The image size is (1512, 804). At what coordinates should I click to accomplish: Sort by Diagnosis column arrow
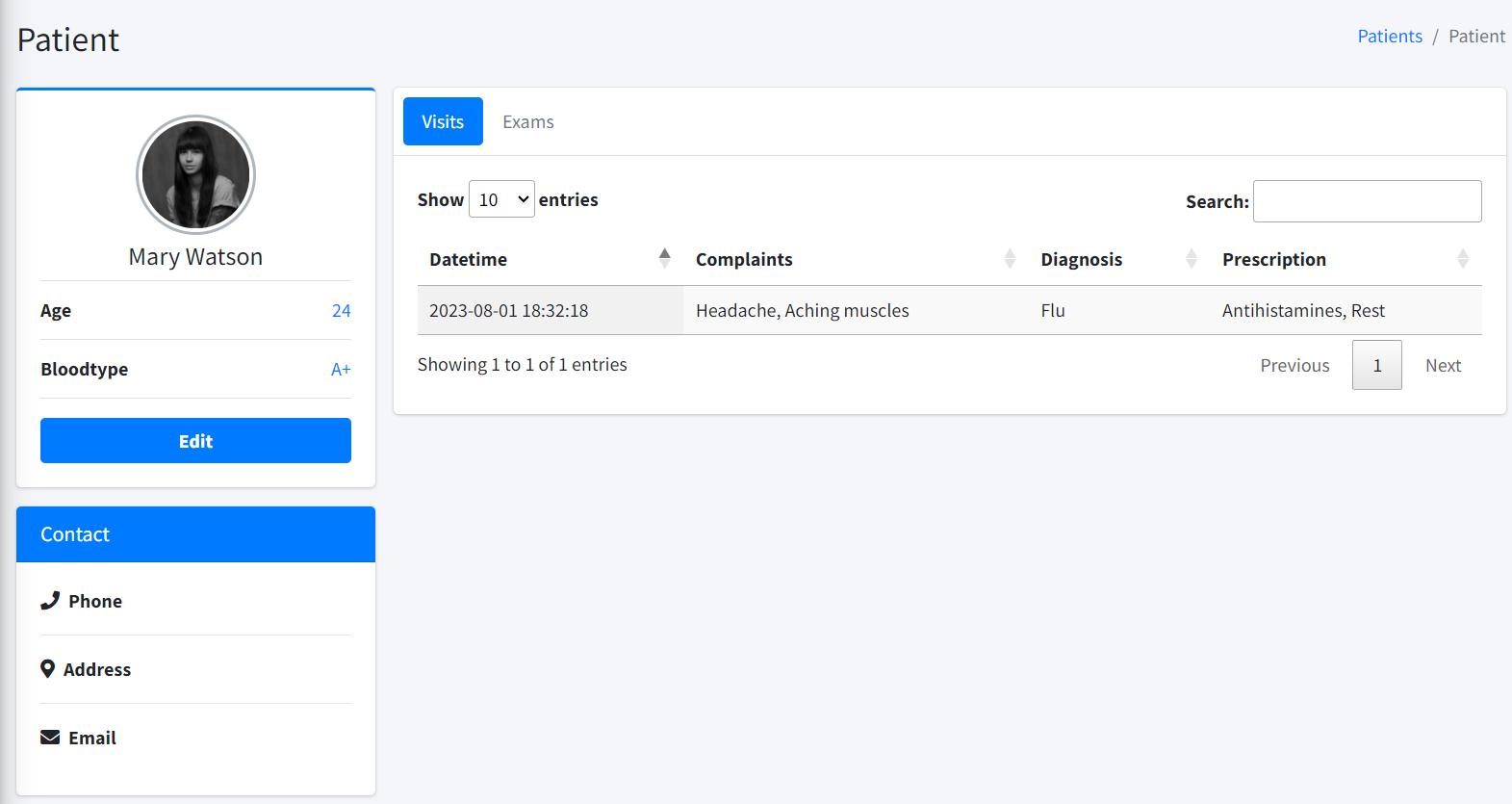pos(1192,258)
